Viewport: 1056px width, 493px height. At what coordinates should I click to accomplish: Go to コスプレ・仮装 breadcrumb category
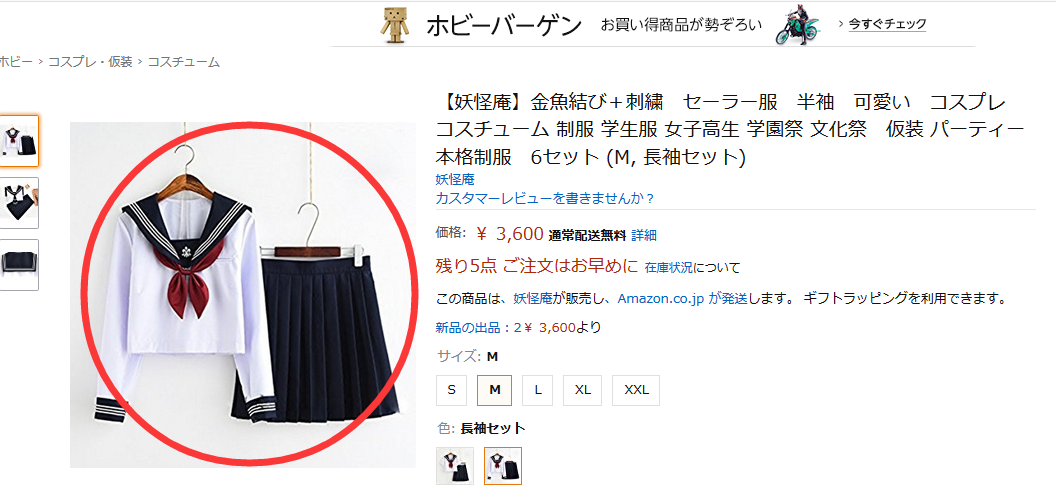coord(90,62)
